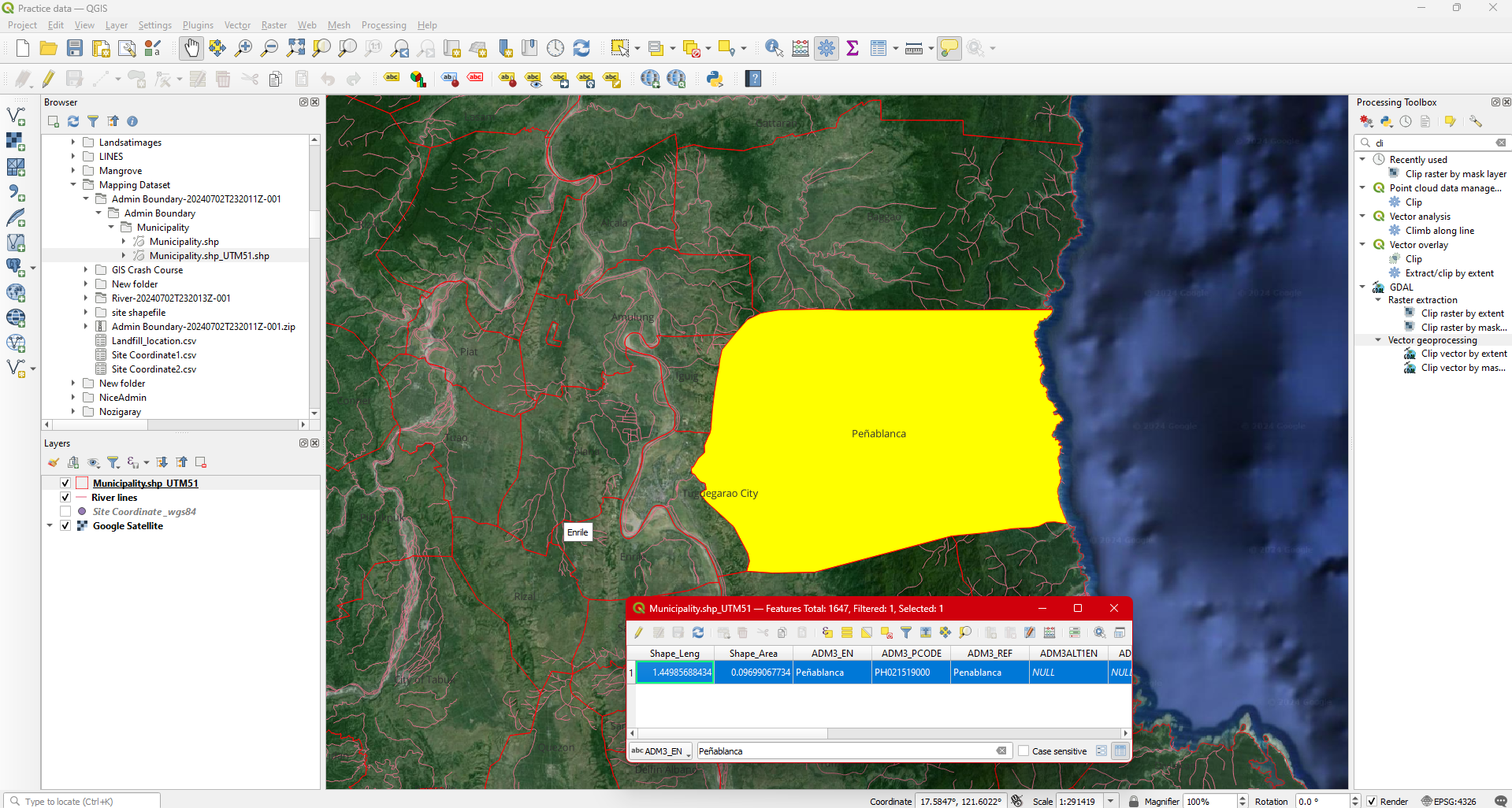
Task: Click the Save Project icon
Action: click(x=75, y=49)
